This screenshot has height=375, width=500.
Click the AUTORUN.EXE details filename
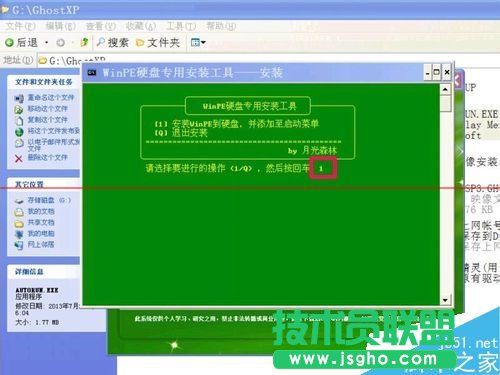point(37,290)
